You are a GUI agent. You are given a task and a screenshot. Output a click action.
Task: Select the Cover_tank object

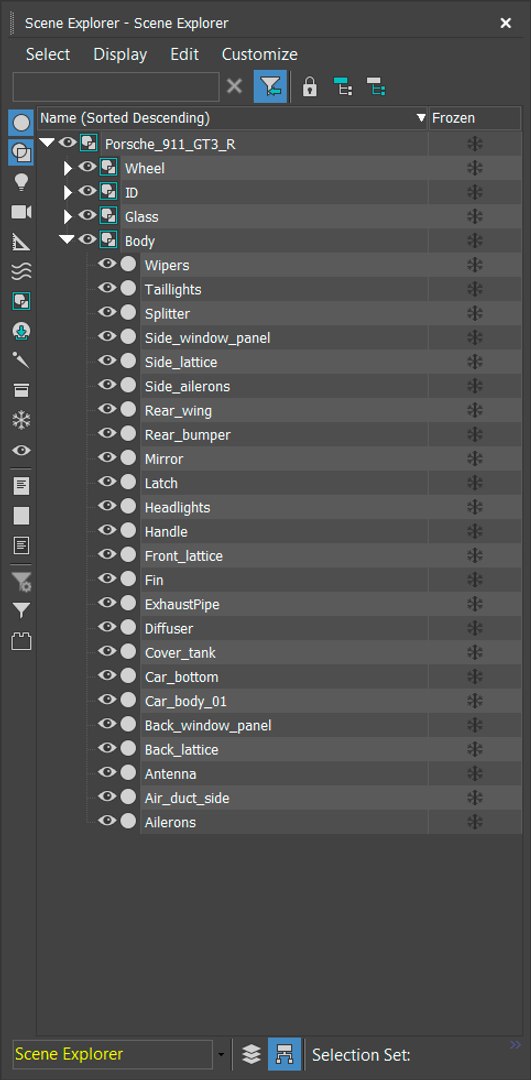[180, 652]
